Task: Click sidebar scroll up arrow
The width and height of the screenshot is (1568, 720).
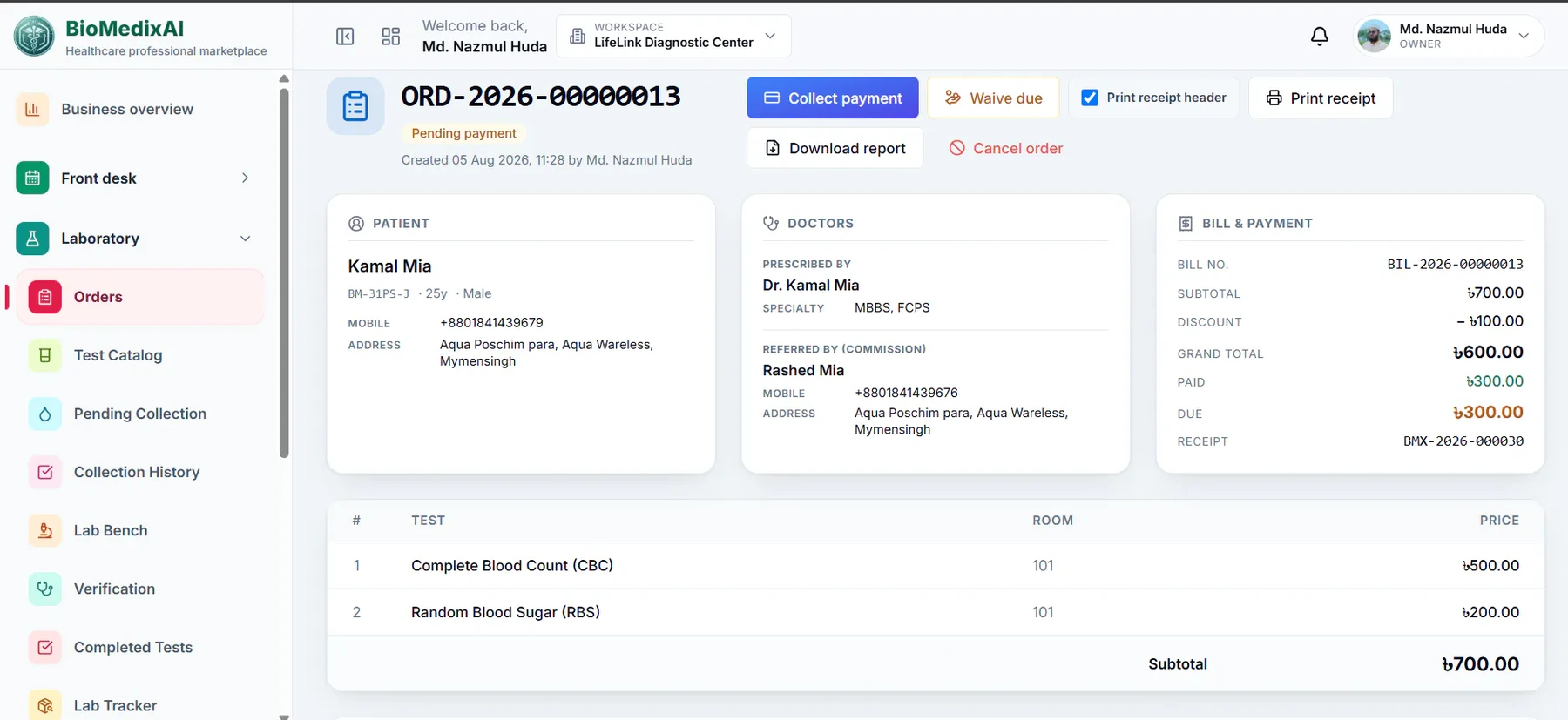Action: click(x=284, y=78)
